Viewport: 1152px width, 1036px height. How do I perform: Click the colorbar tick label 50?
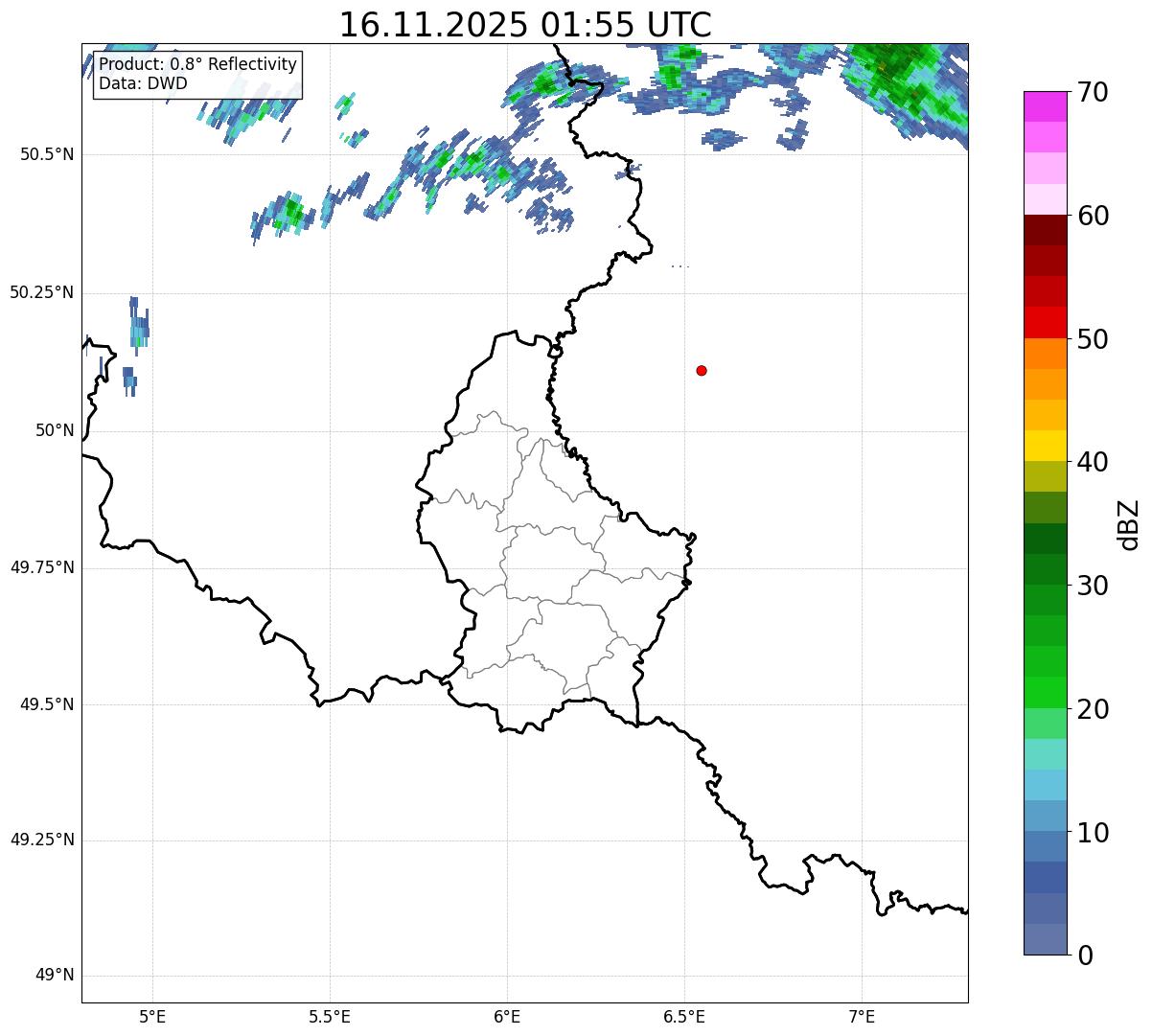1092,339
